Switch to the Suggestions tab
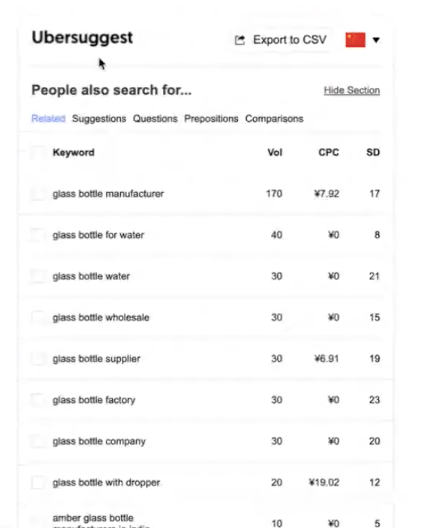Screen dimensions: 423x528 point(99,119)
